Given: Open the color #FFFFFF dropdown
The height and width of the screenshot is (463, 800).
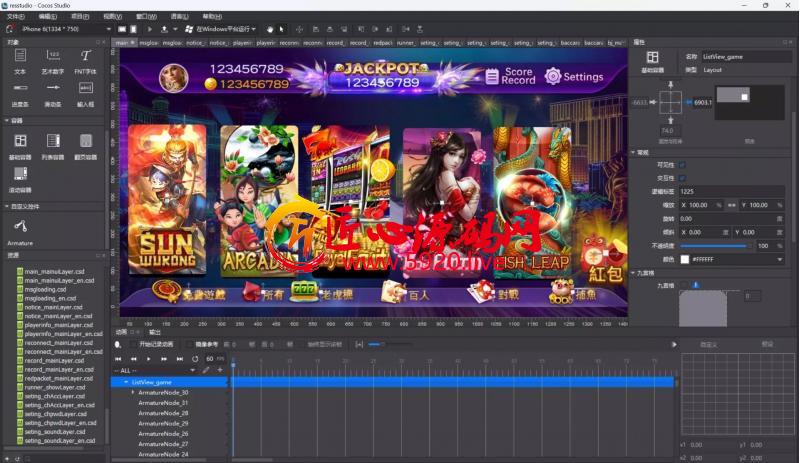Looking at the screenshot, I should point(780,259).
